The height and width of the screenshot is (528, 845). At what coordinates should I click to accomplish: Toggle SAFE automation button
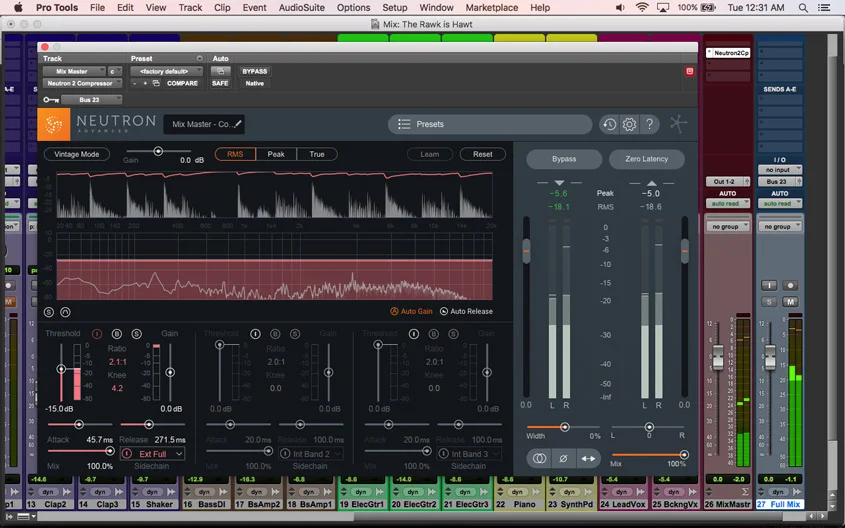[220, 84]
